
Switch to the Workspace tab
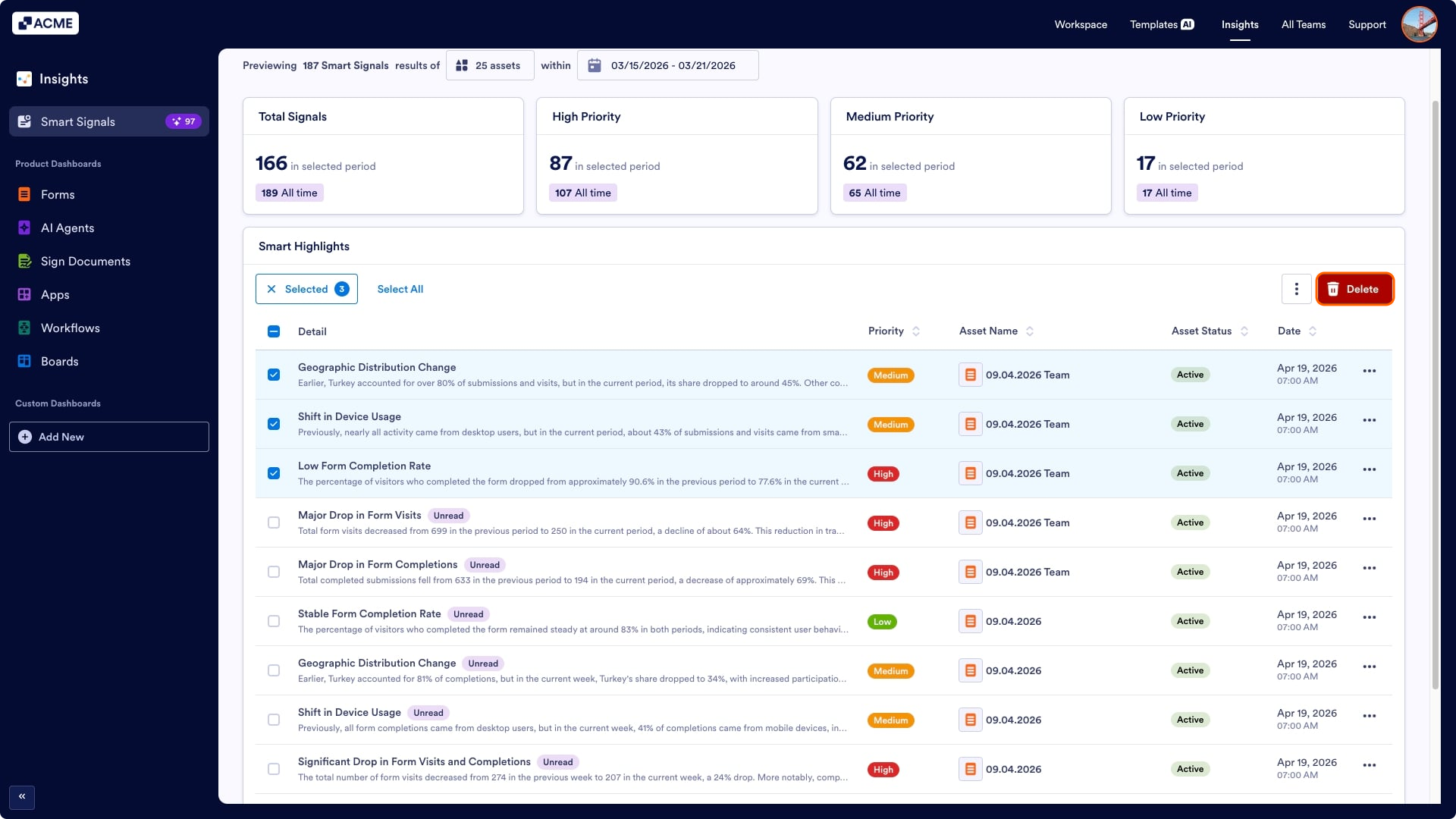1080,24
